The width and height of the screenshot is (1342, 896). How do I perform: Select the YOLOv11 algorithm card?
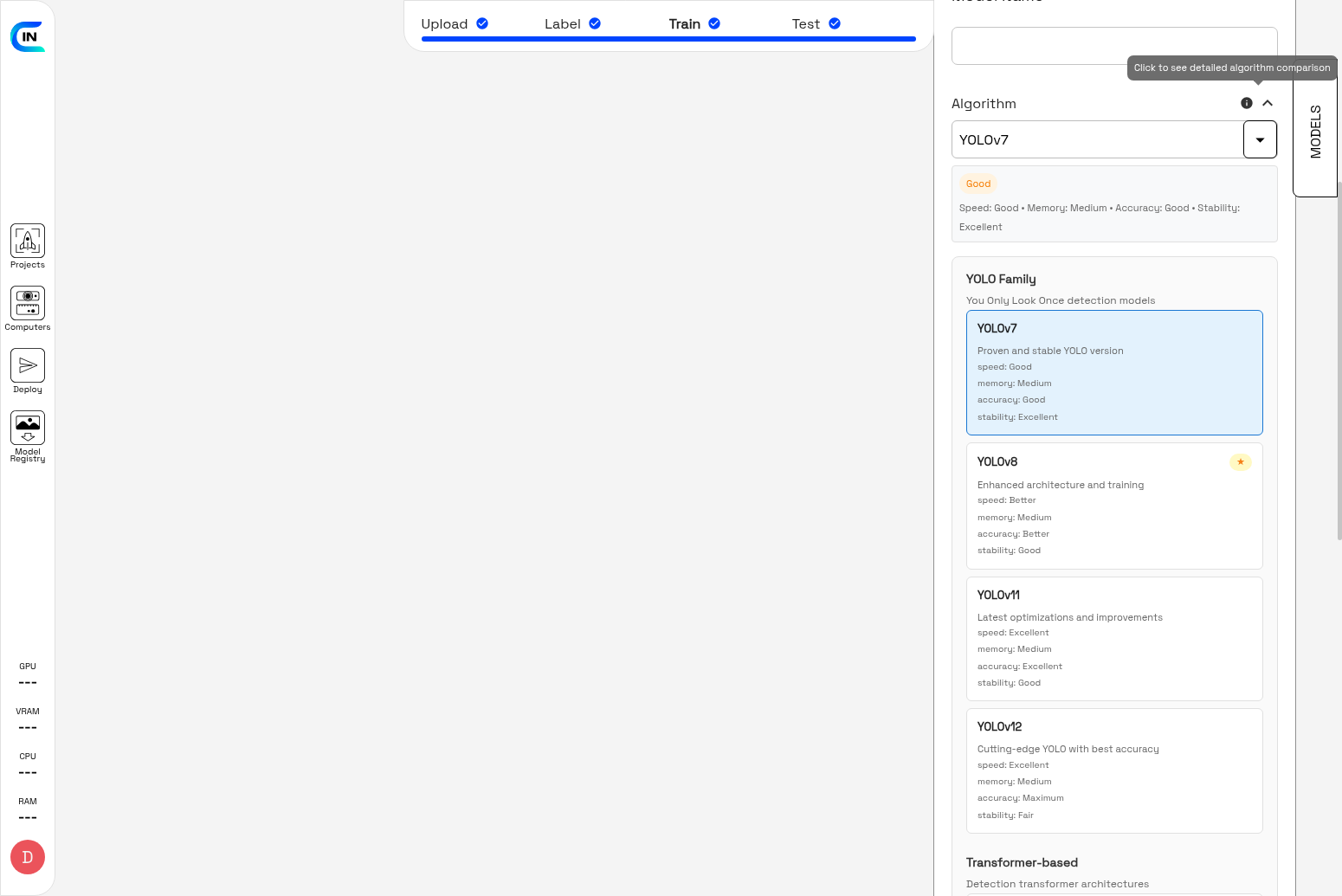tap(1113, 638)
